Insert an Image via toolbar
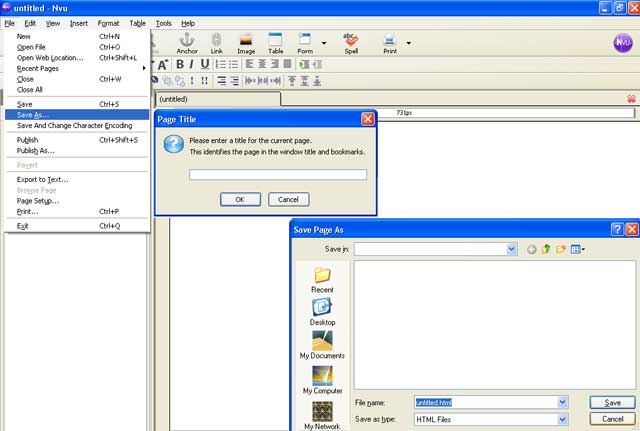 246,43
